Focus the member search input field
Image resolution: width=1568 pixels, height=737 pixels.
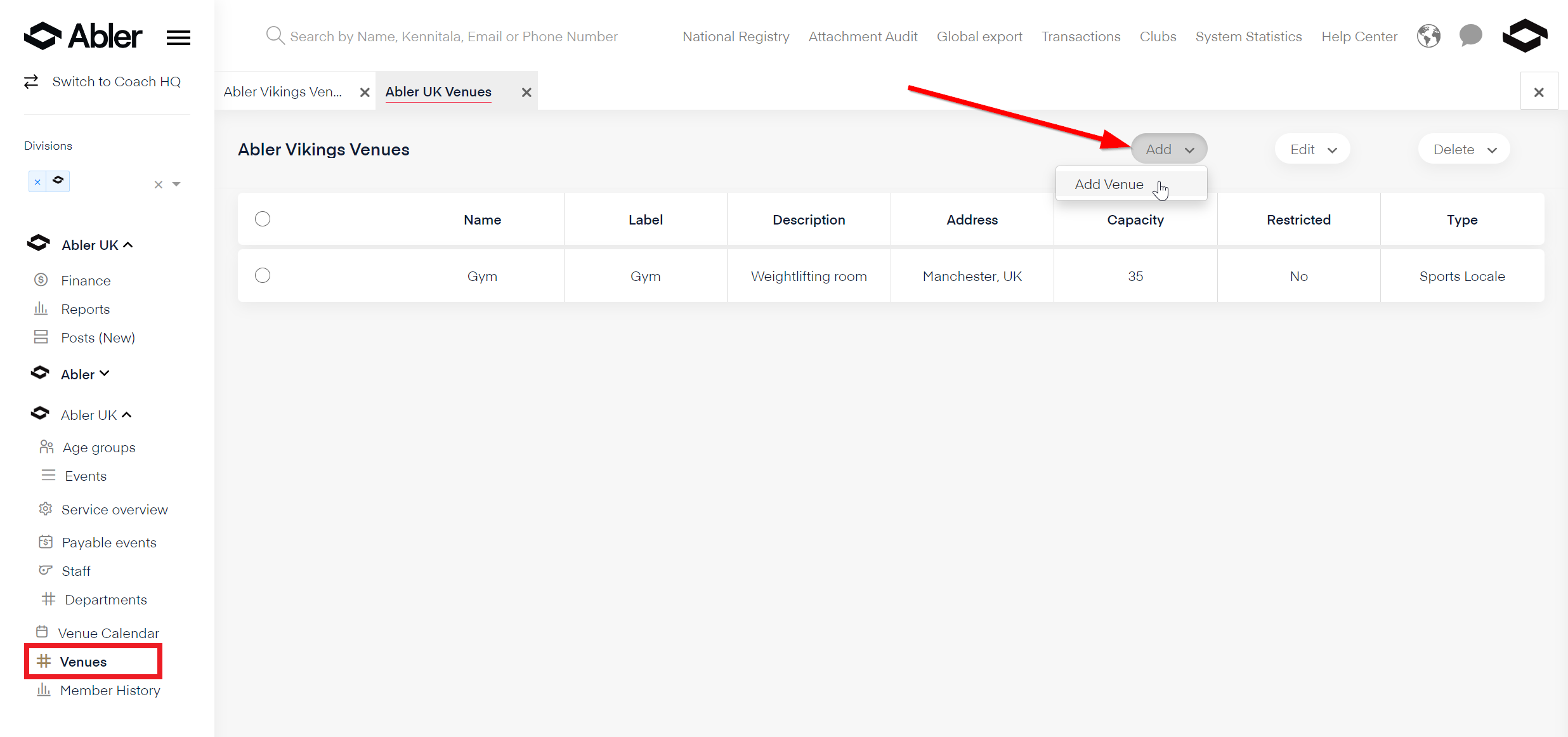454,37
